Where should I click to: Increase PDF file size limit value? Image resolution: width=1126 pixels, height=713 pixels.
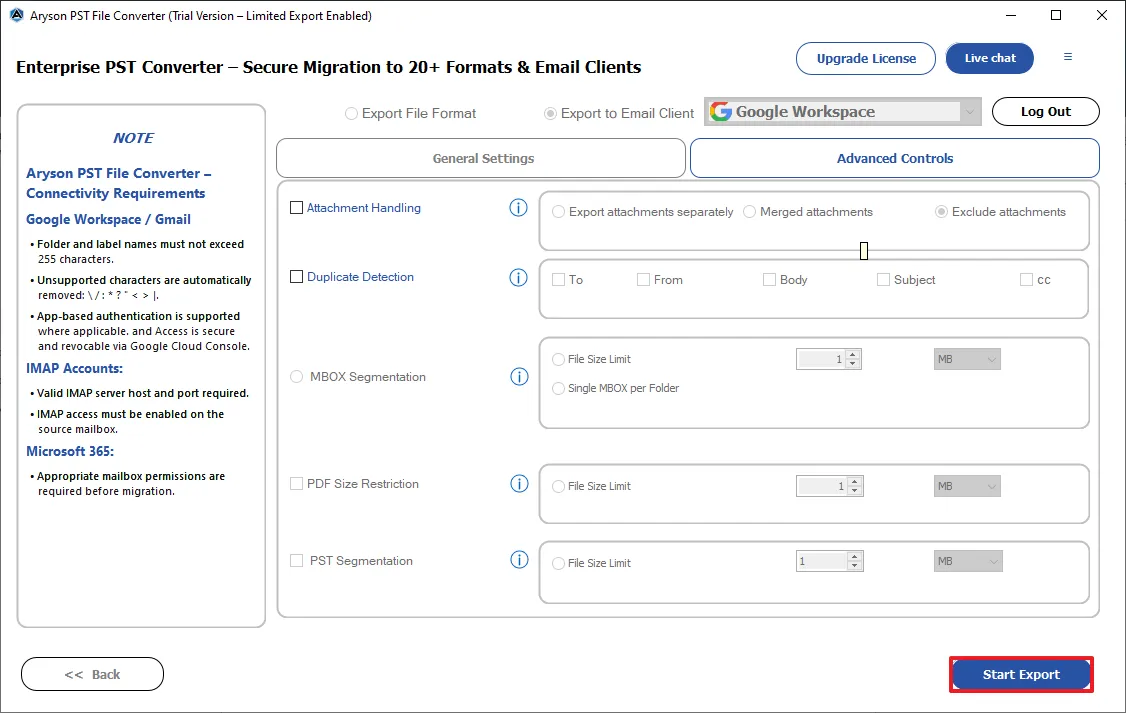pyautogui.click(x=855, y=481)
